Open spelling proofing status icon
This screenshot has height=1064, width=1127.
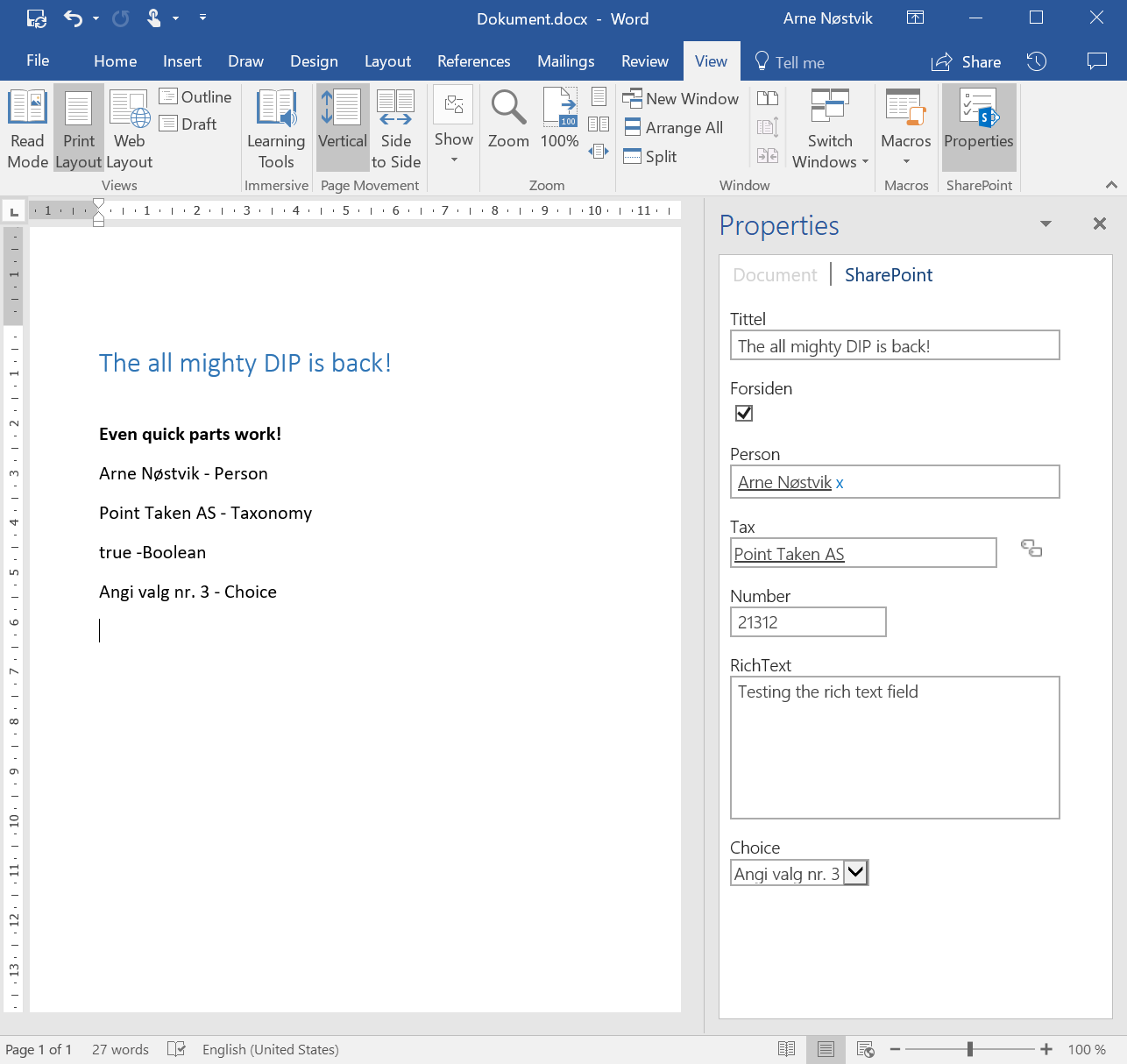coord(176,1049)
